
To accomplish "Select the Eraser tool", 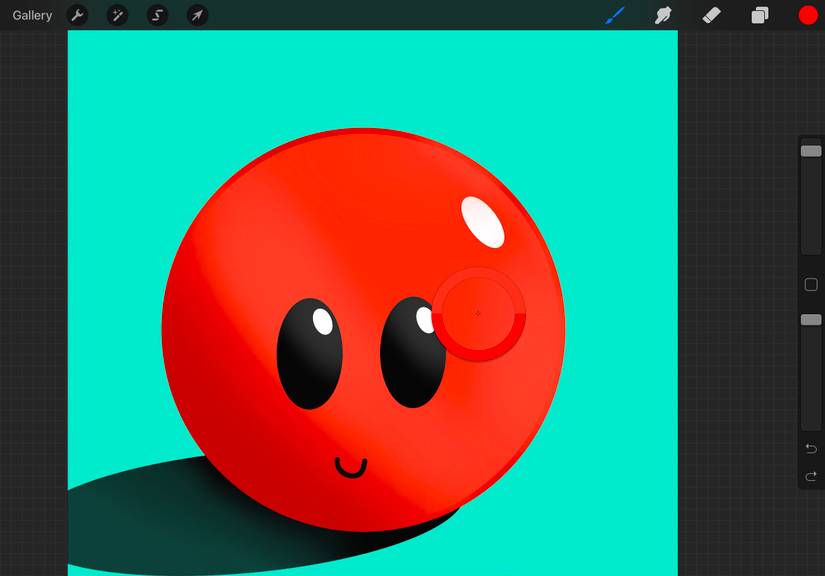I will pos(711,15).
